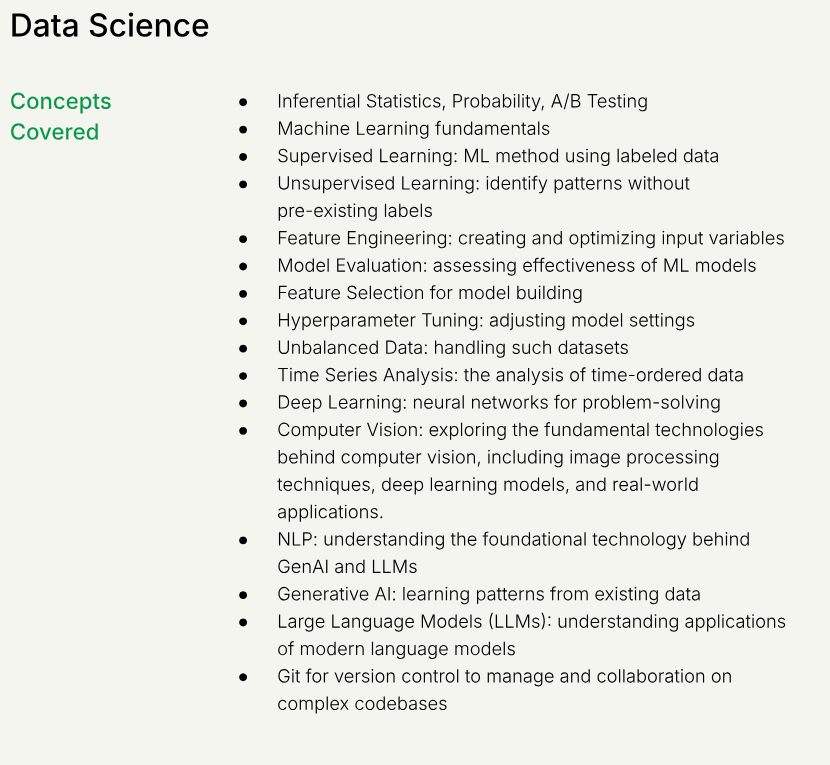Click the Hyperparameter Tuning item
The image size is (830, 765).
tap(485, 320)
